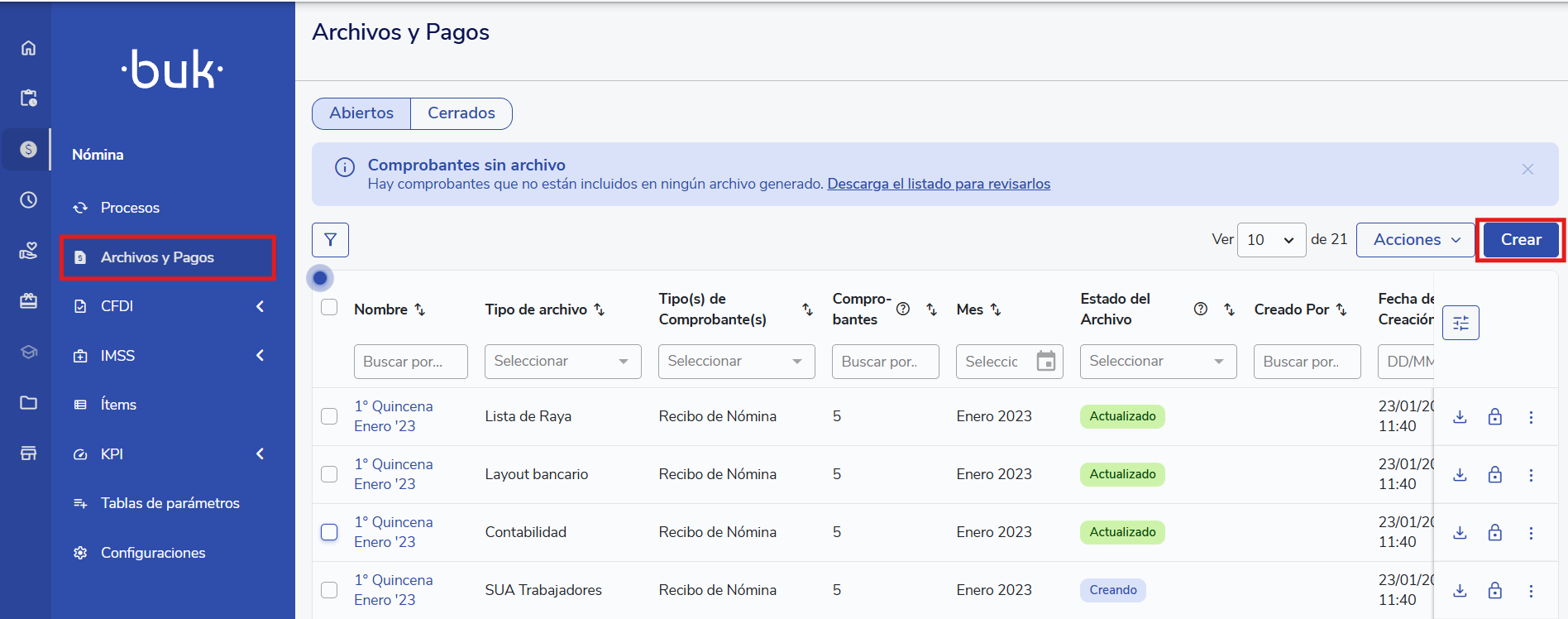
Task: Click Descarga el listado para revisarlos link
Action: [x=939, y=184]
